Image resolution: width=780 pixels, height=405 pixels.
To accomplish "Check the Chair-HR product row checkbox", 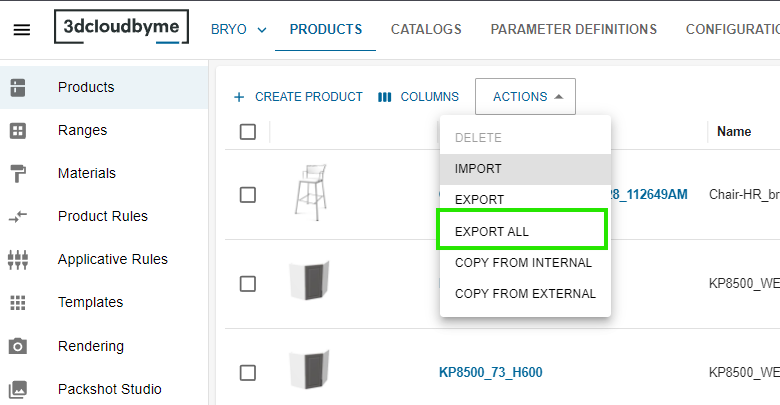I will tap(248, 195).
